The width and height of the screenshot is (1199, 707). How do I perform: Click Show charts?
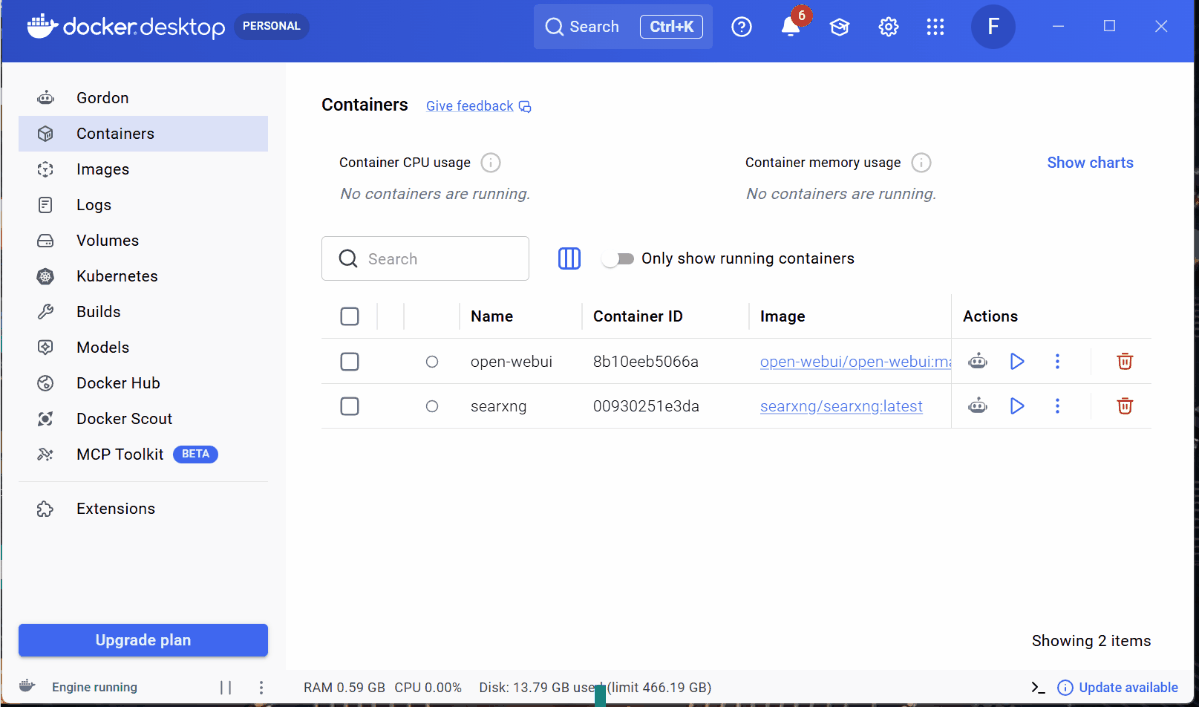(1090, 163)
